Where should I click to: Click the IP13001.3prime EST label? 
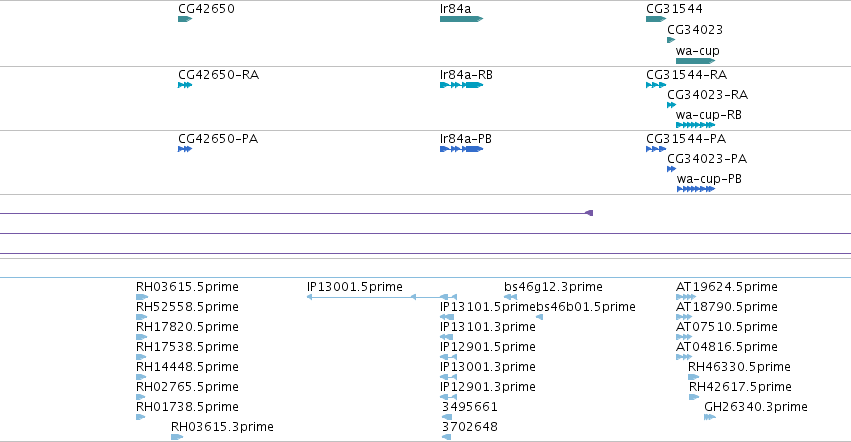click(x=488, y=367)
